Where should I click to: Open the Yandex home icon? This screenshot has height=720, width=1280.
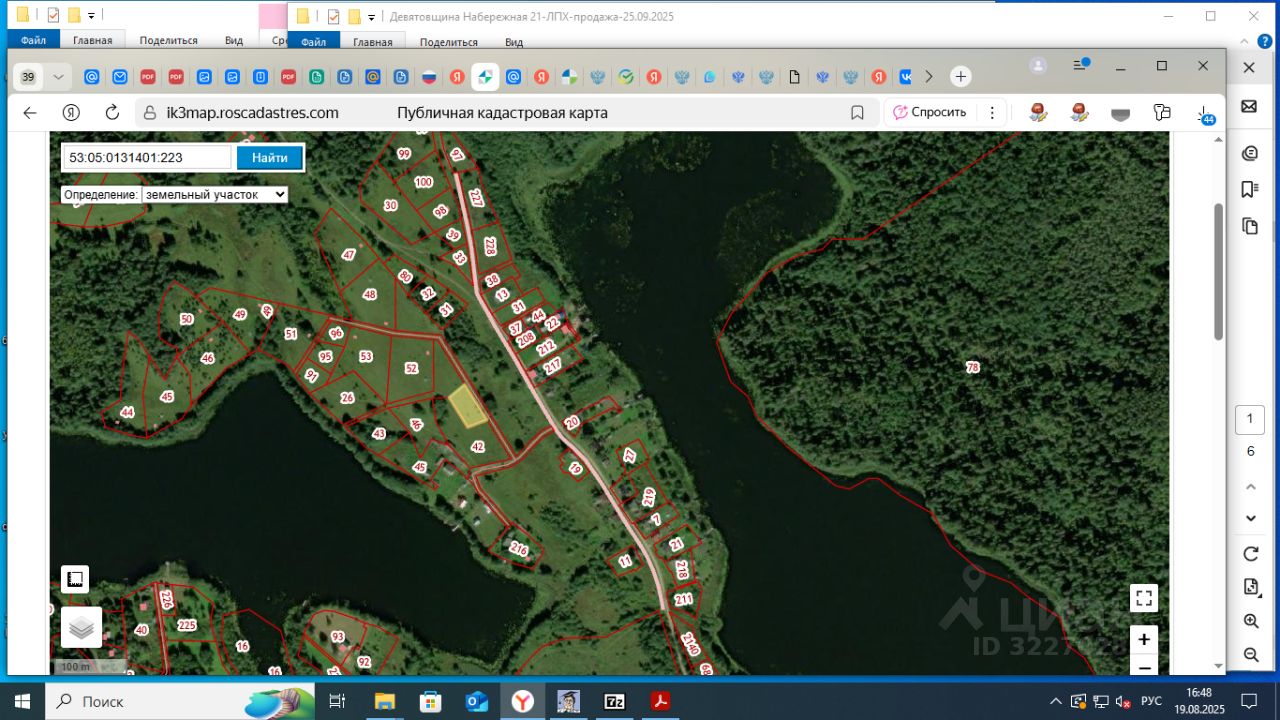click(71, 113)
